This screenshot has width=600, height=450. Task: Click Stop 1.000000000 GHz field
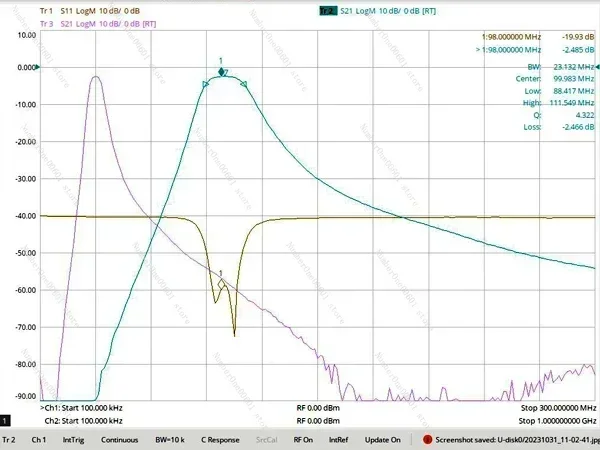click(x=557, y=421)
